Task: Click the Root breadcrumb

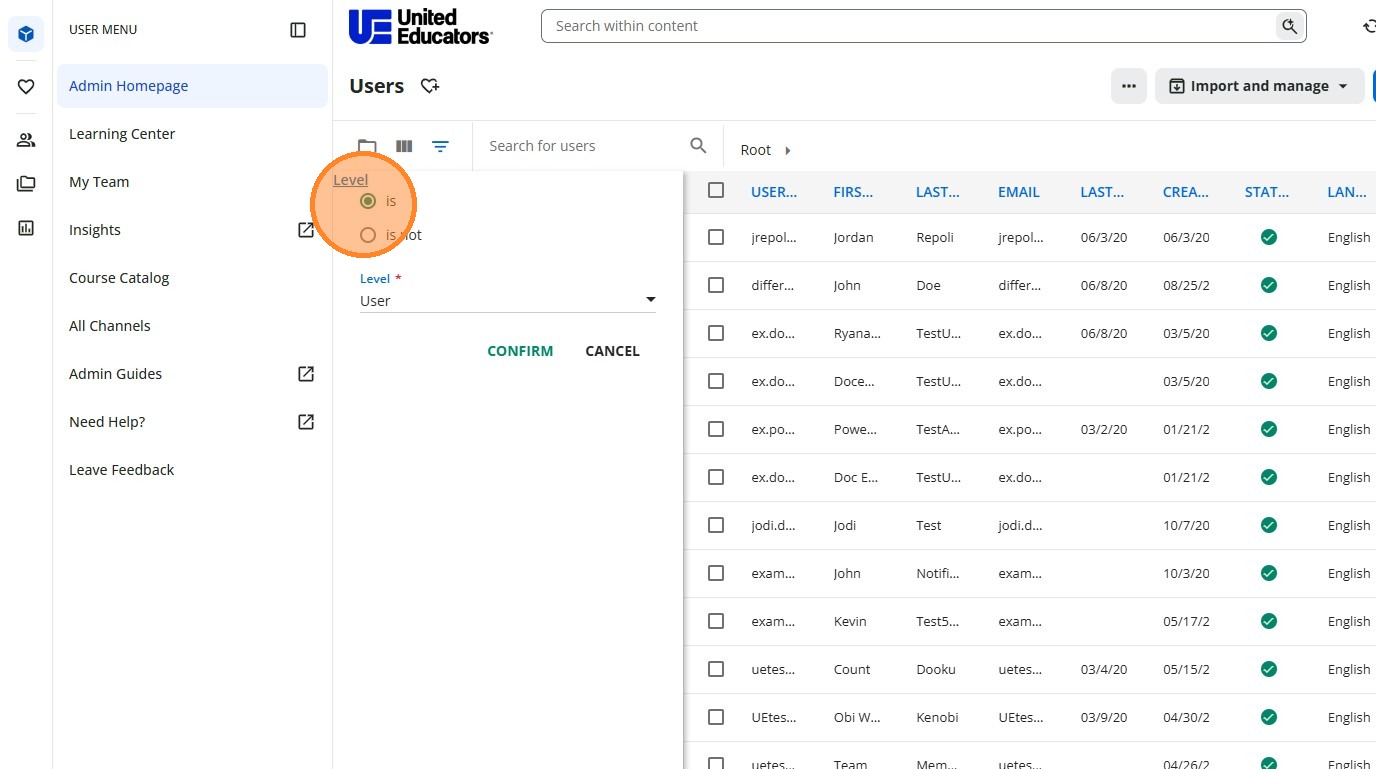Action: pyautogui.click(x=756, y=150)
